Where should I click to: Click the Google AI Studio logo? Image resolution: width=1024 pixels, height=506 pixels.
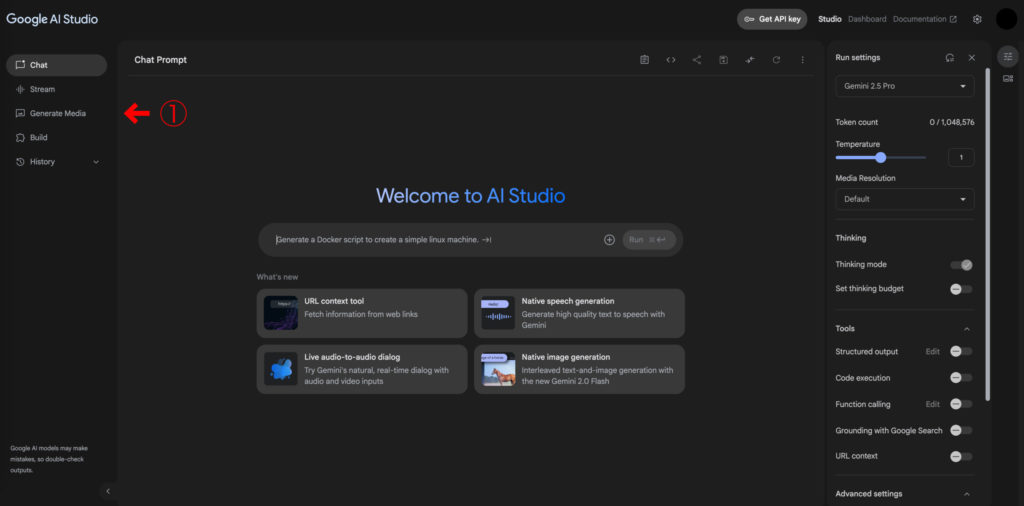click(x=52, y=19)
